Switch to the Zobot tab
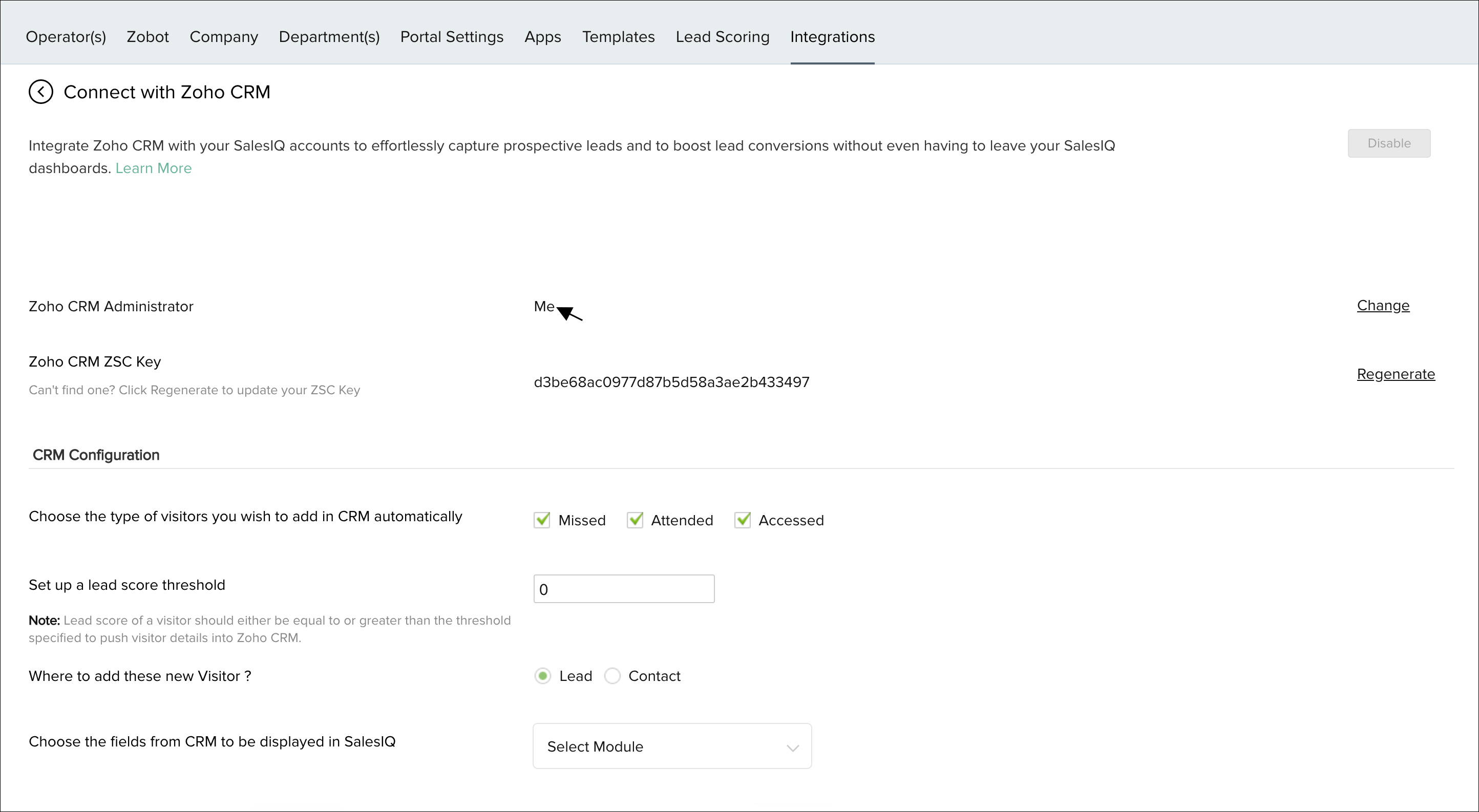 tap(147, 37)
